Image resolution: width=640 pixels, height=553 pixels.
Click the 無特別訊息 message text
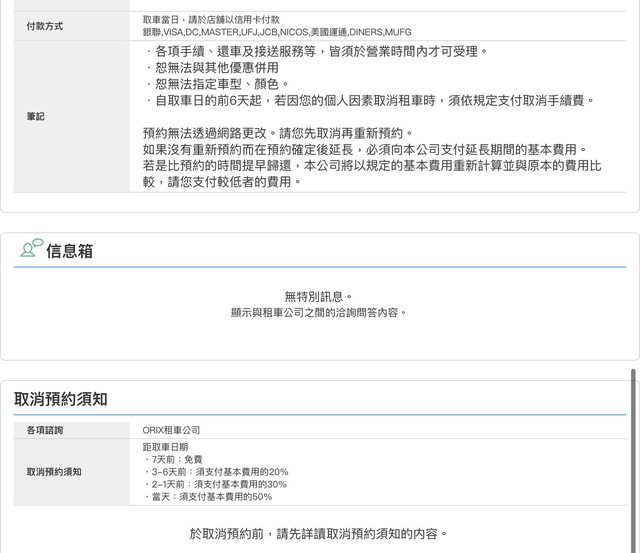pyautogui.click(x=319, y=296)
